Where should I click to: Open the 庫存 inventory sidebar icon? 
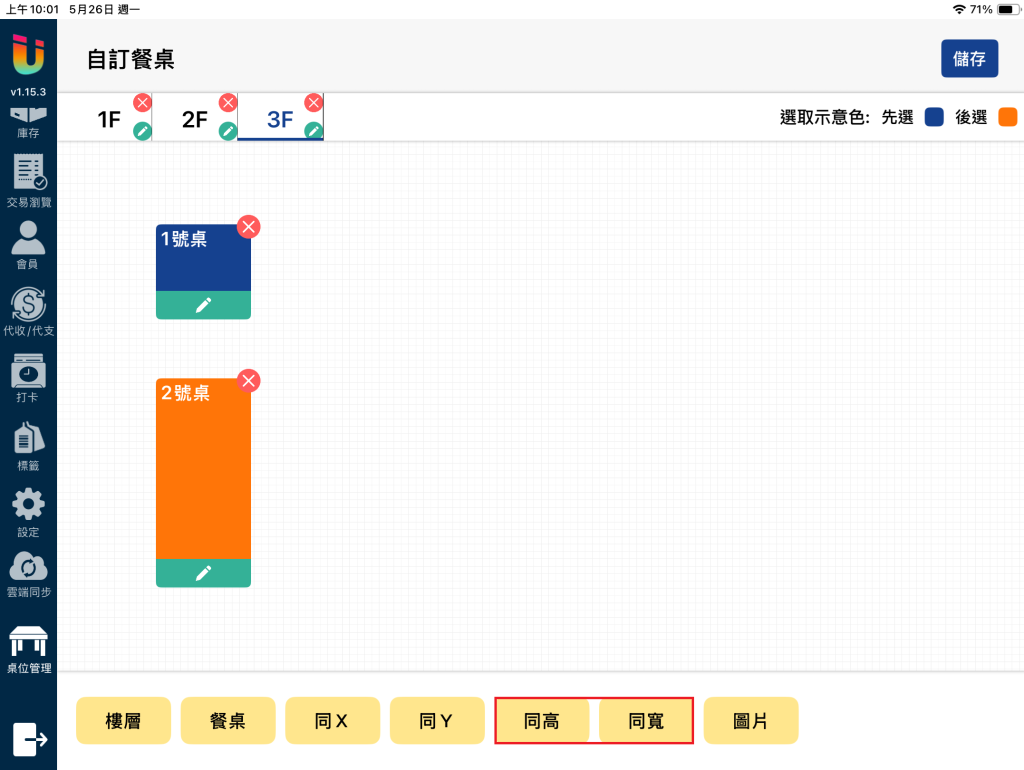point(28,122)
